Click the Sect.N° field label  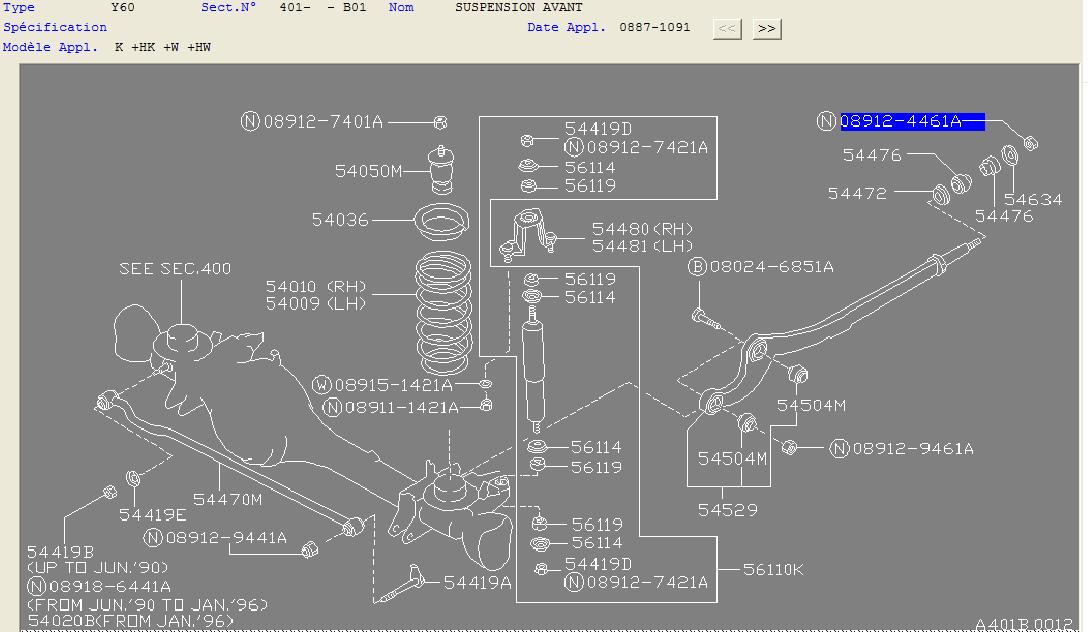coord(228,7)
